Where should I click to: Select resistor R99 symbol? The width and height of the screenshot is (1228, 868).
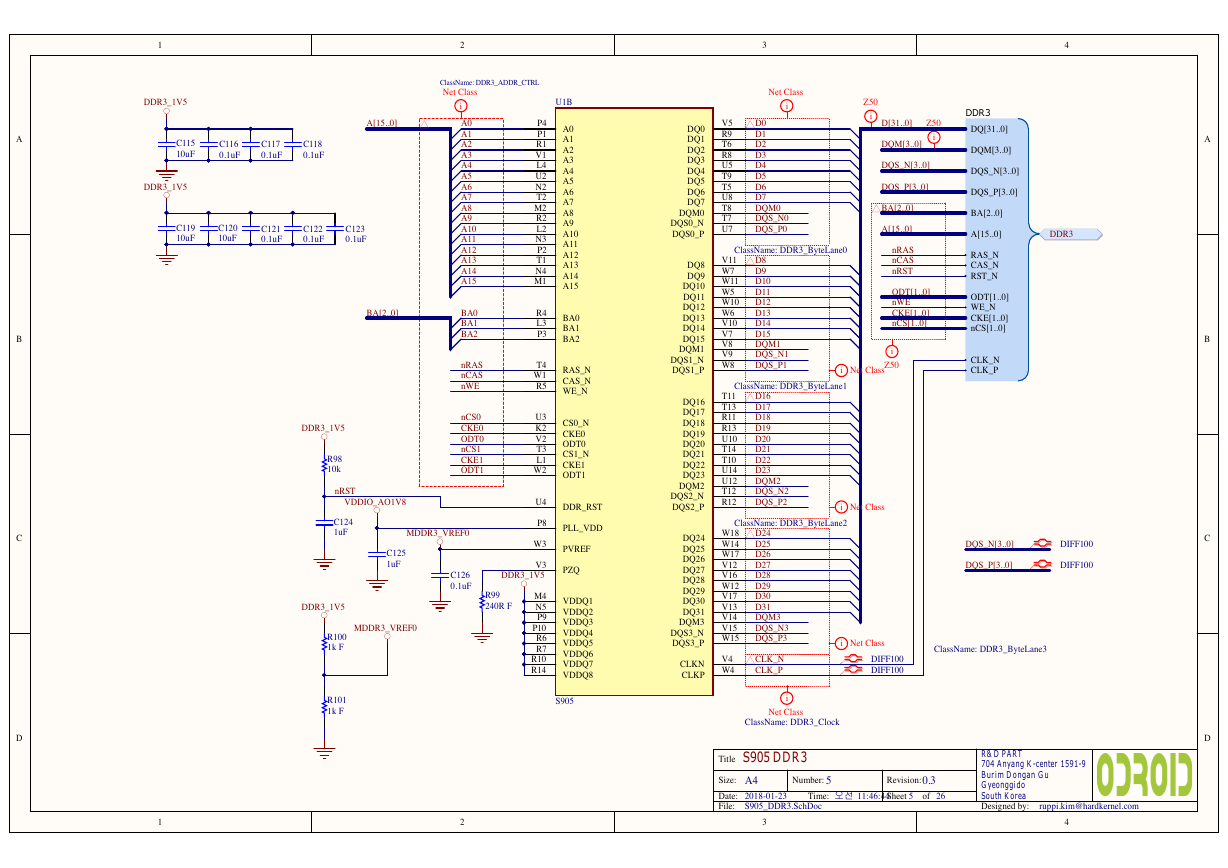pyautogui.click(x=481, y=600)
